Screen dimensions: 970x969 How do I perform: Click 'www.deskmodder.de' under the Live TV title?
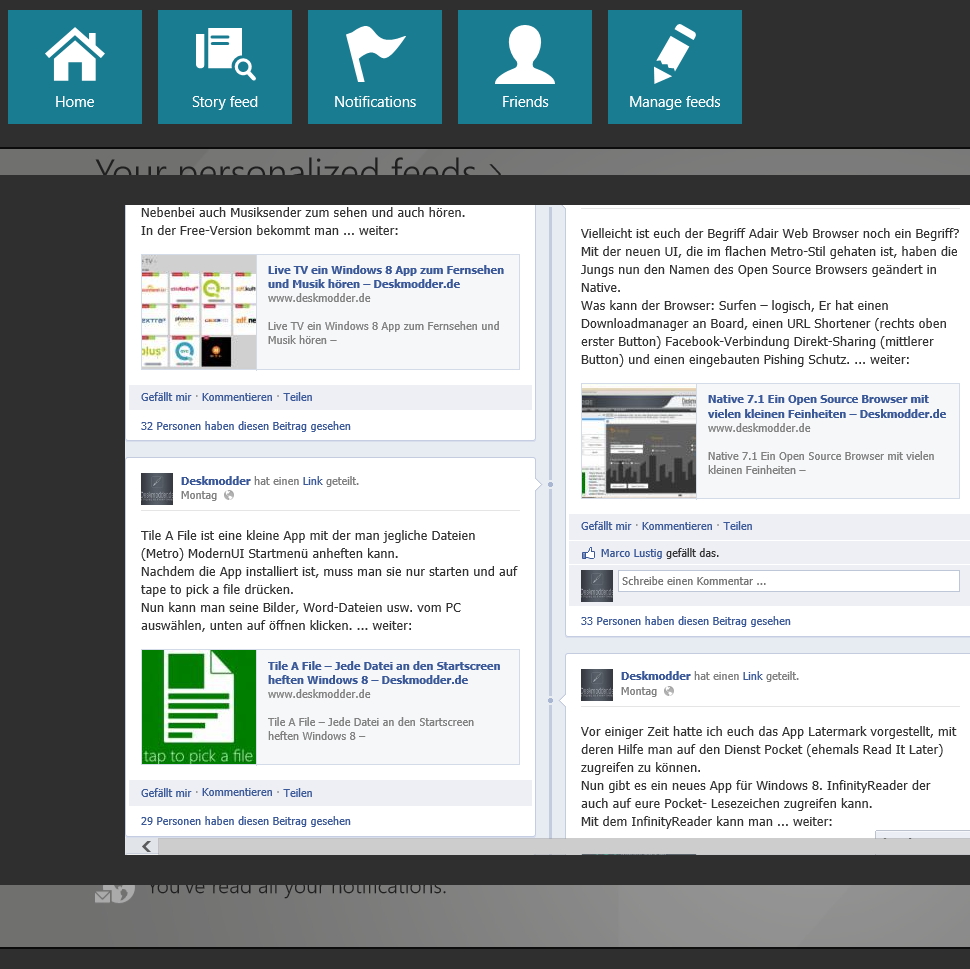tap(319, 298)
